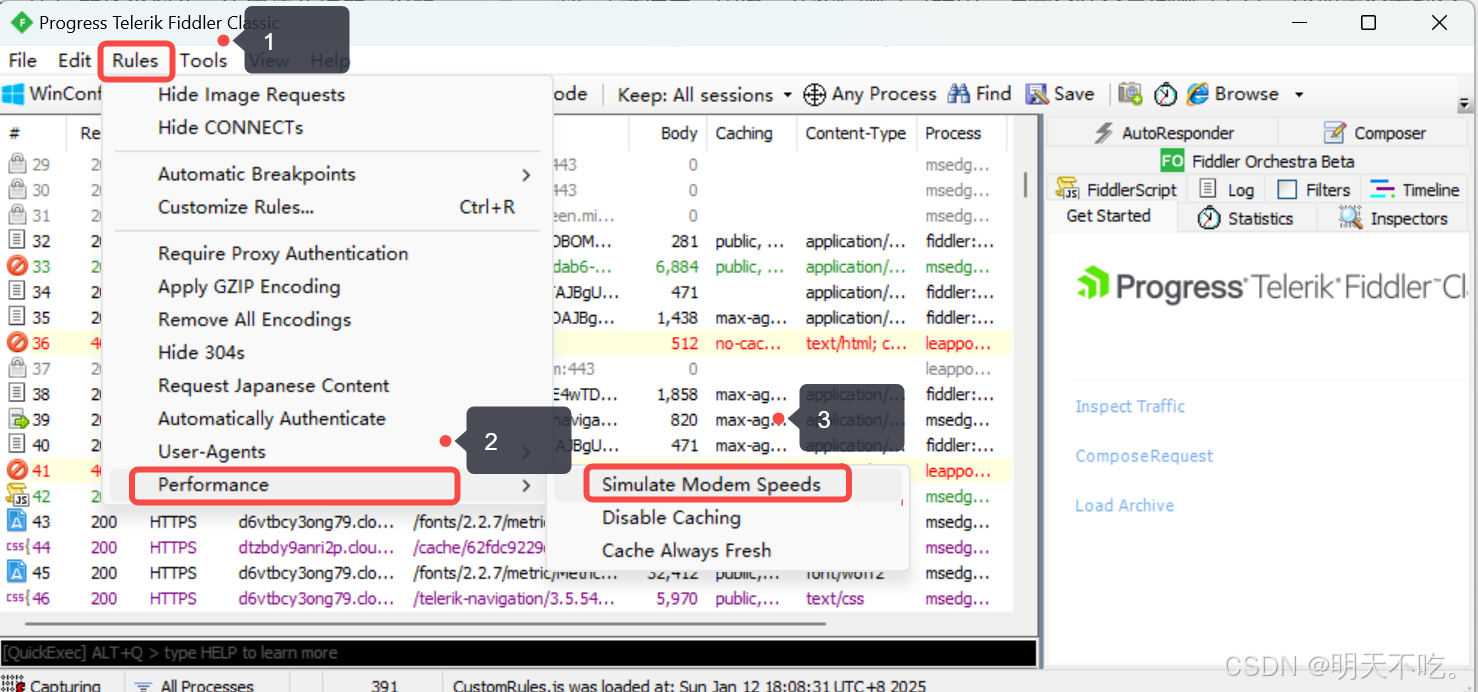The height and width of the screenshot is (692, 1478).
Task: Click the lock icon of session 29
Action: (17, 164)
